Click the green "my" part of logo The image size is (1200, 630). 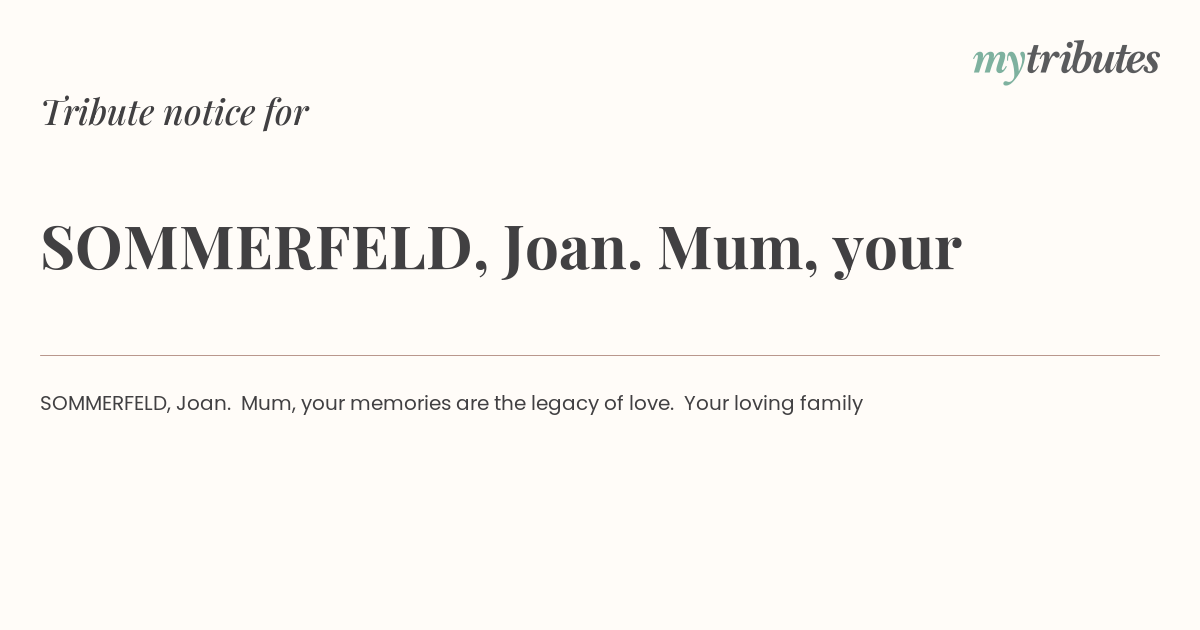[998, 64]
